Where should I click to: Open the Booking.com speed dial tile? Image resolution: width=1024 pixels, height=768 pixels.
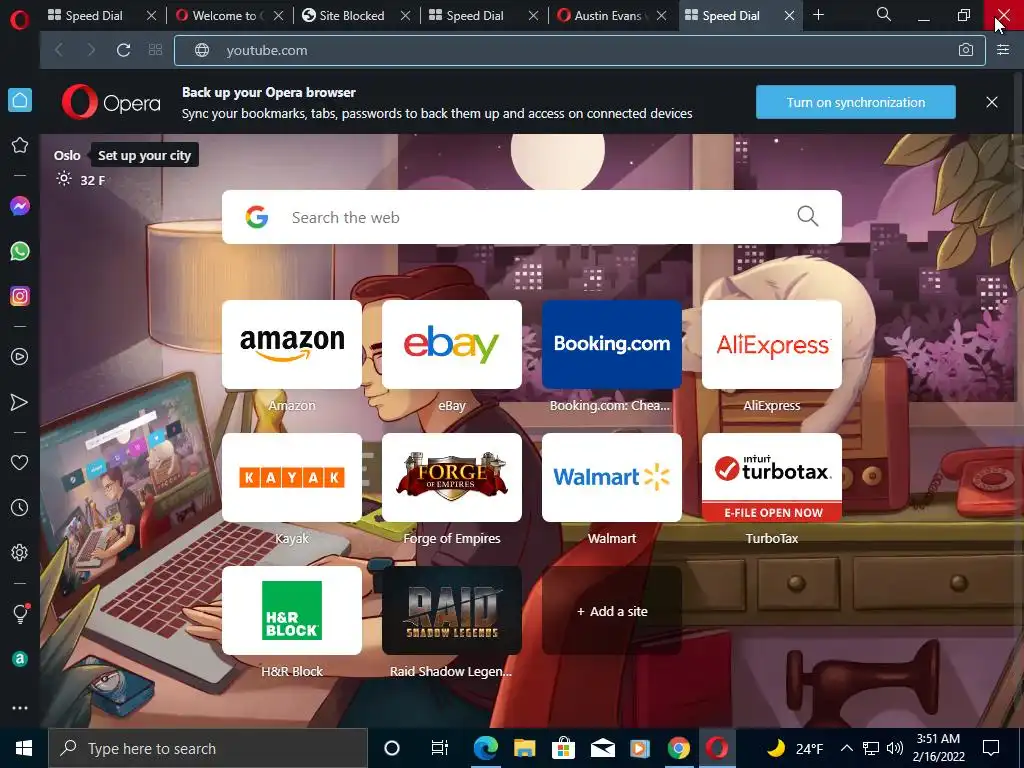coord(612,345)
